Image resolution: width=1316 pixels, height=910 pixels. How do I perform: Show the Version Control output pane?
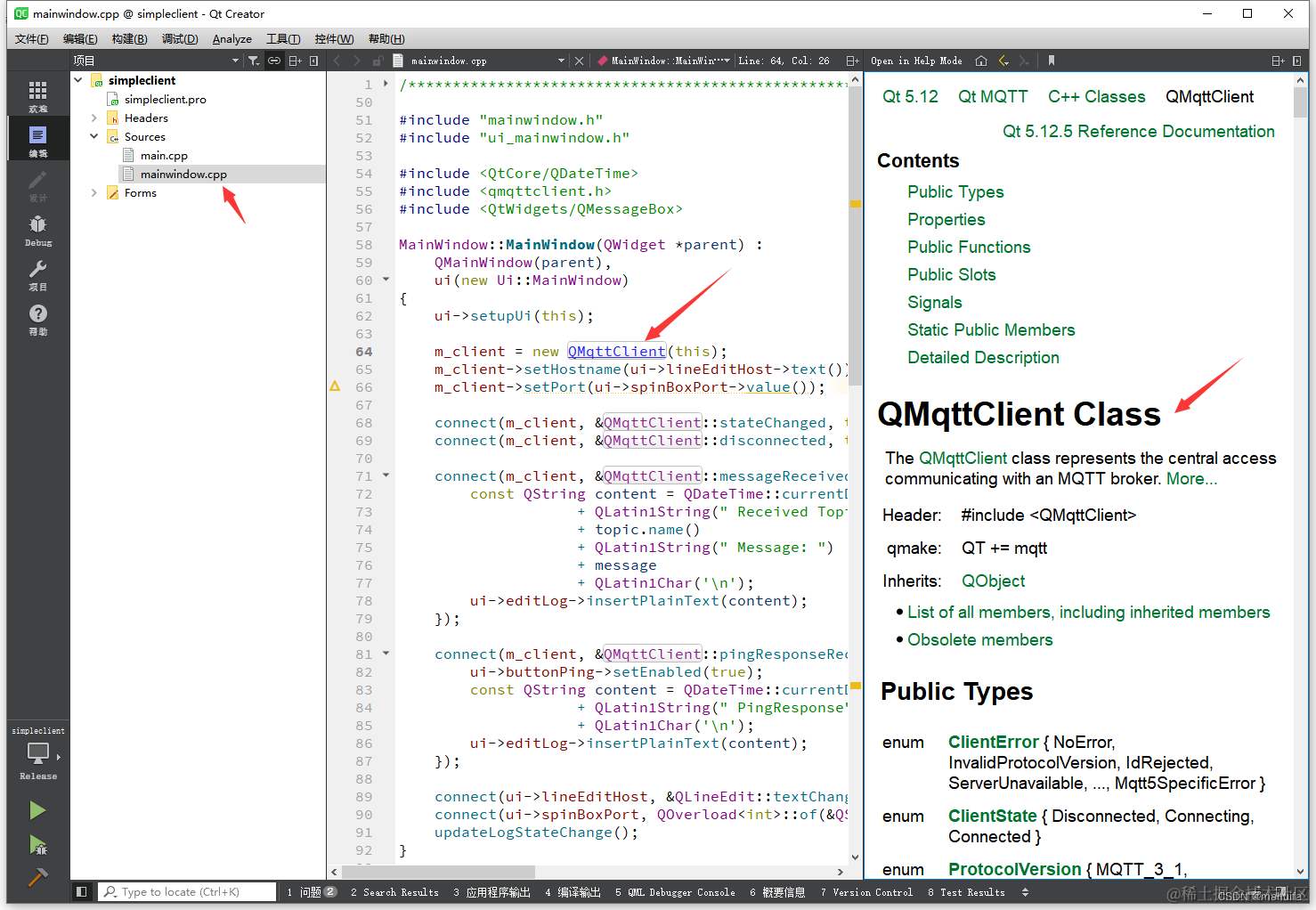point(866,891)
